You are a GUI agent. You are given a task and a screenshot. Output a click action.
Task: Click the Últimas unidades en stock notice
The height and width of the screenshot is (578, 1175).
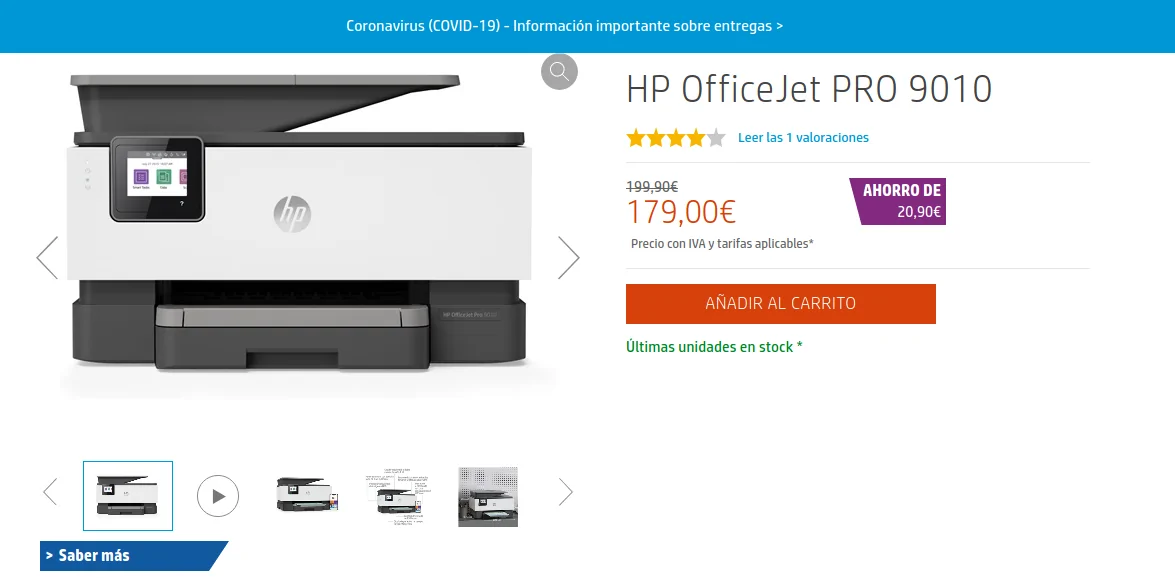(x=714, y=347)
